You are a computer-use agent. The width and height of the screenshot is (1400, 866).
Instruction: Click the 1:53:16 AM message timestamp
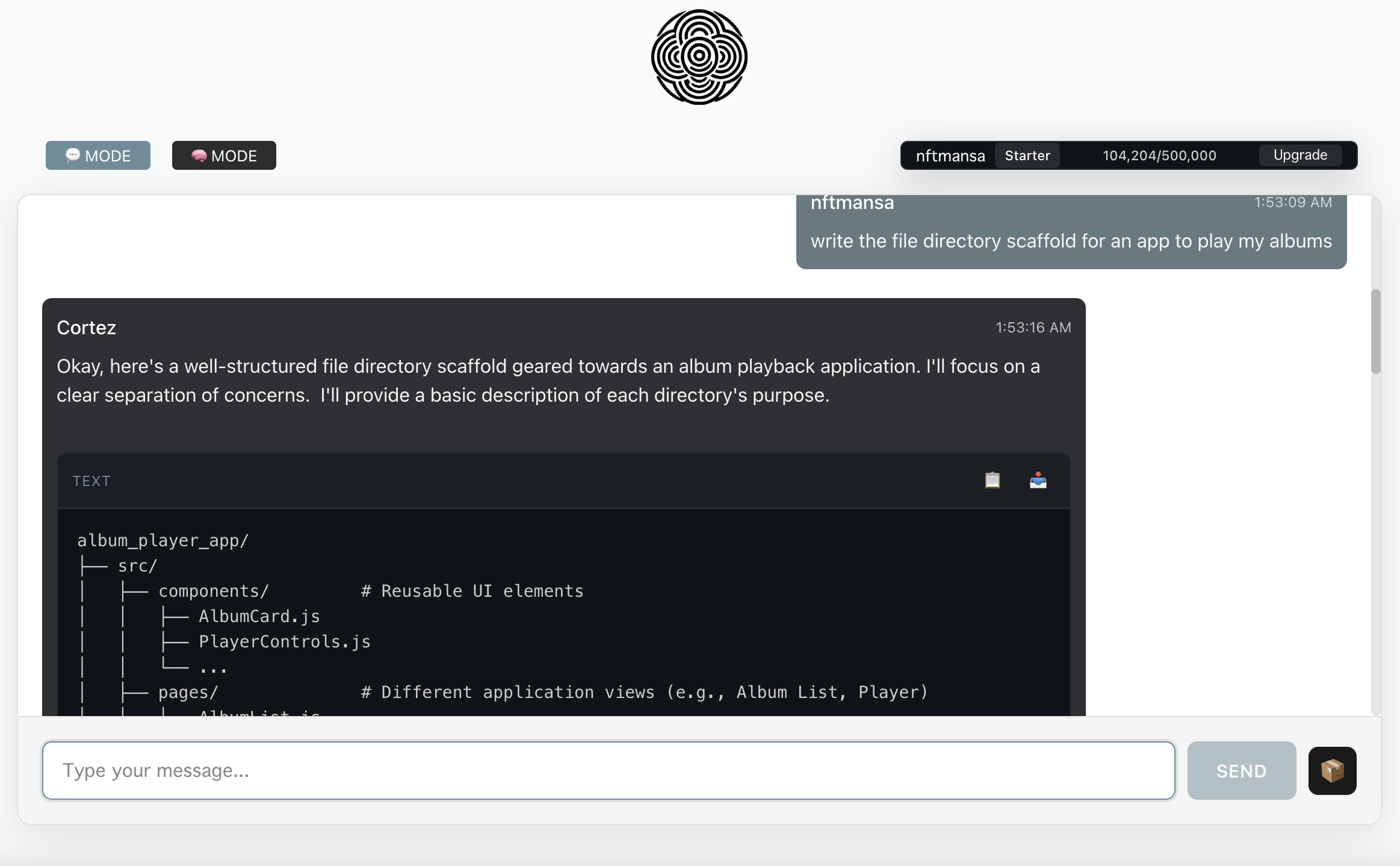pos(1033,328)
